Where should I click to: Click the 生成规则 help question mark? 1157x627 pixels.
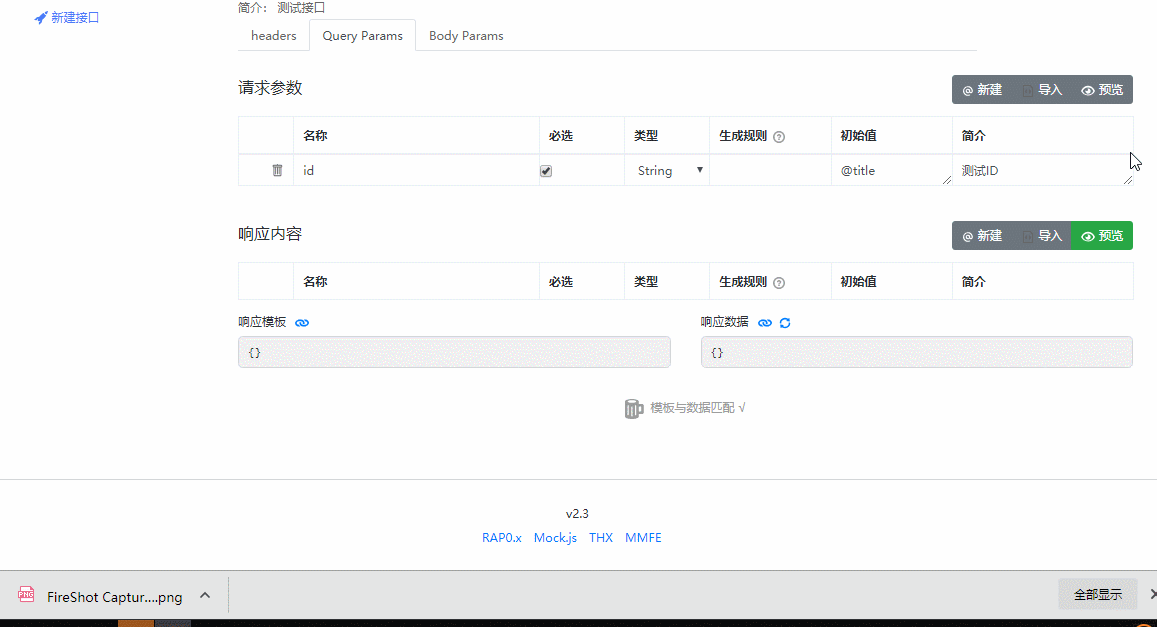(x=777, y=136)
